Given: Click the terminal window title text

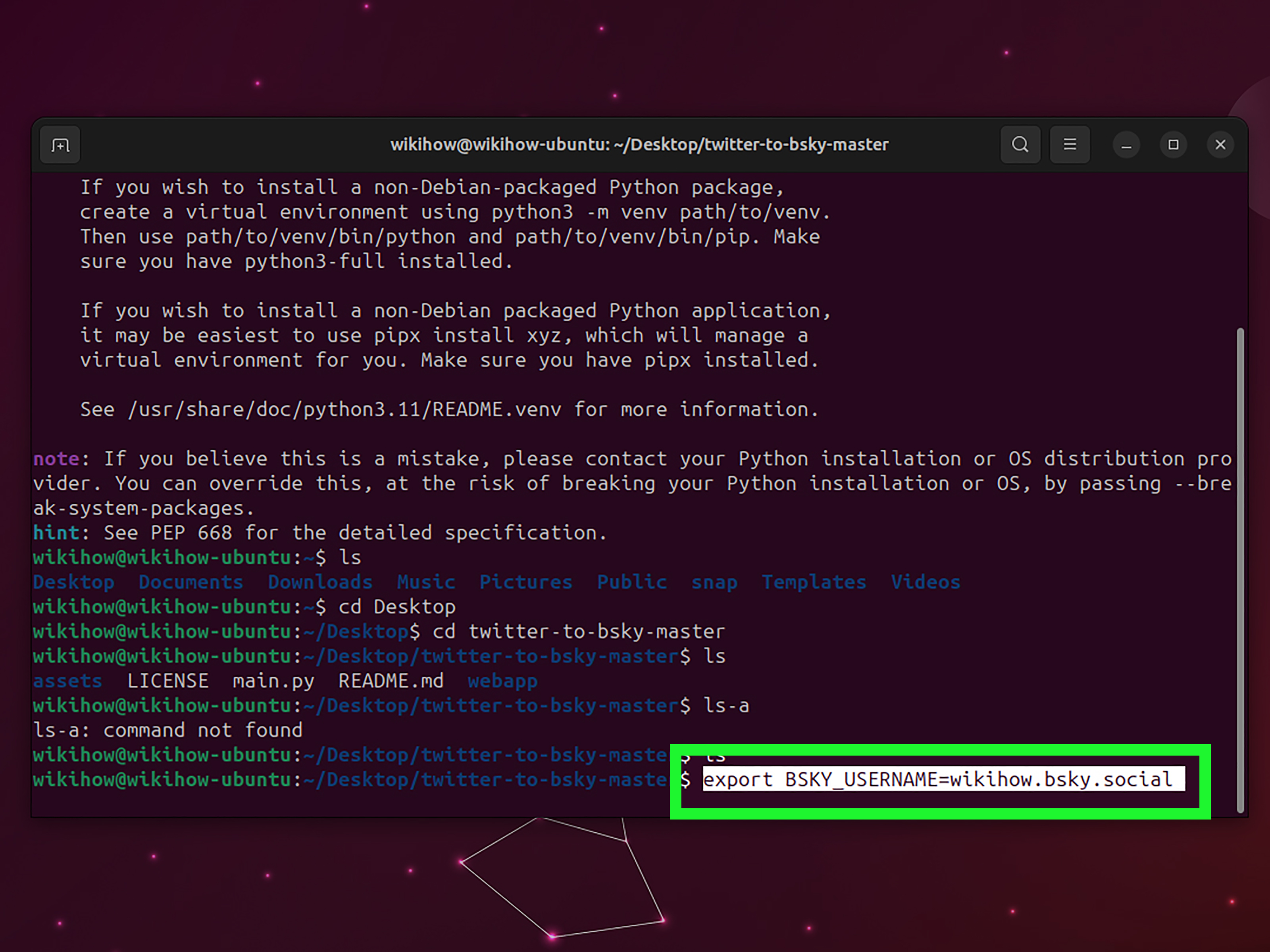Looking at the screenshot, I should (x=639, y=145).
